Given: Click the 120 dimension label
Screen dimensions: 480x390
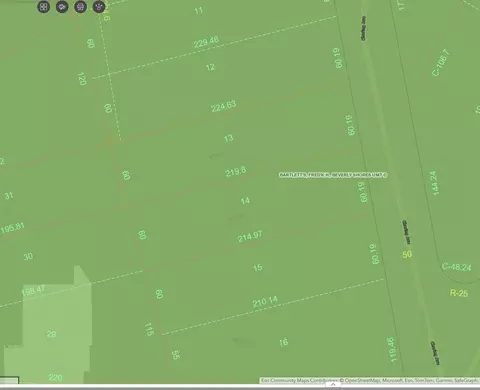Looking at the screenshot, I should pyautogui.click(x=82, y=79).
